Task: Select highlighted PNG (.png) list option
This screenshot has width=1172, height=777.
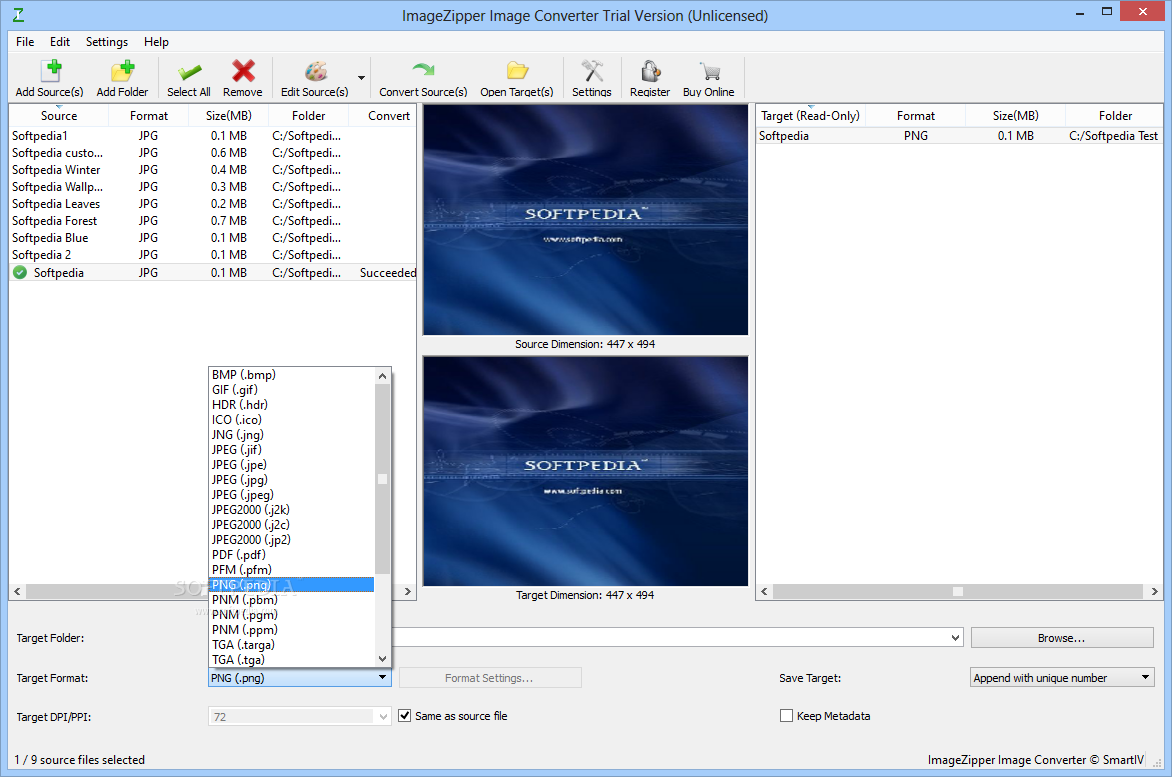Action: (x=292, y=584)
